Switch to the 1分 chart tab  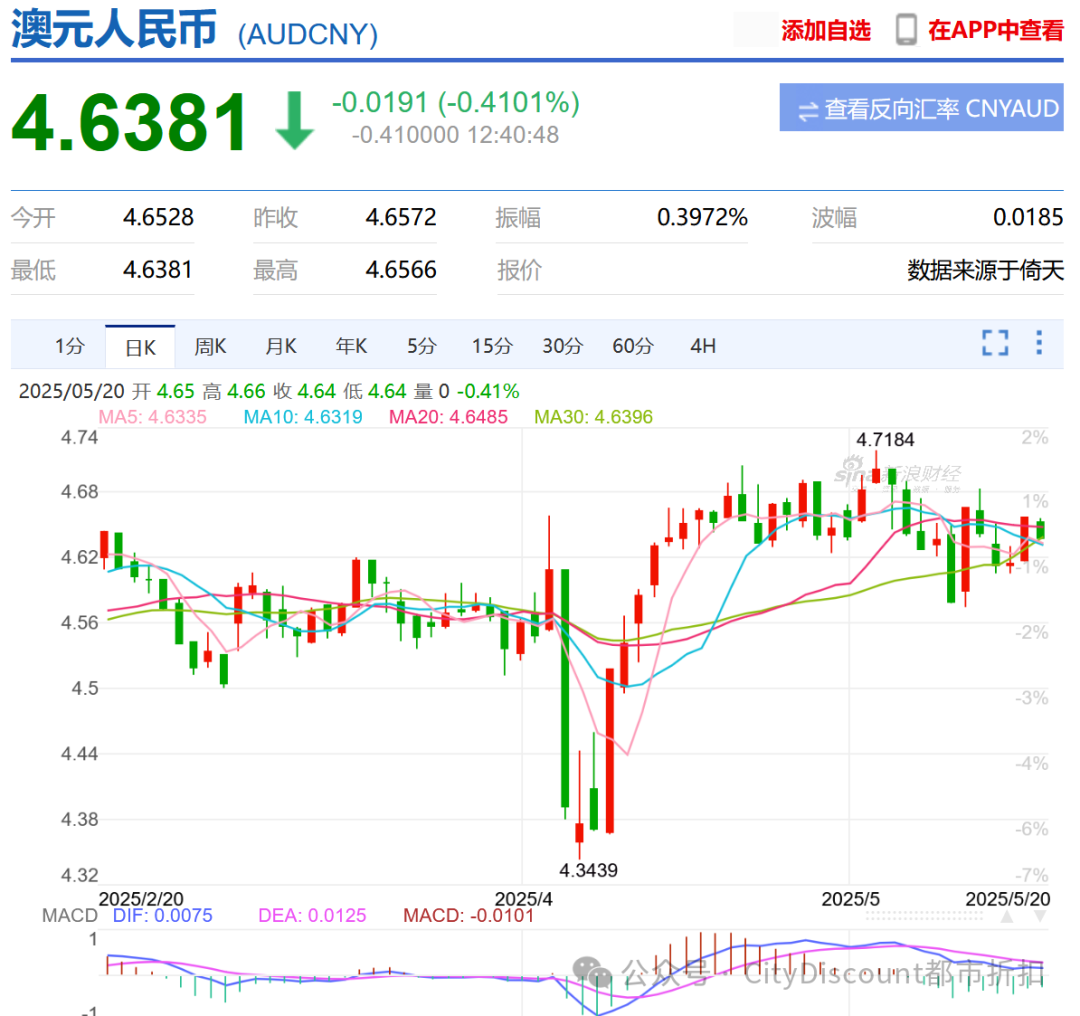tap(70, 346)
